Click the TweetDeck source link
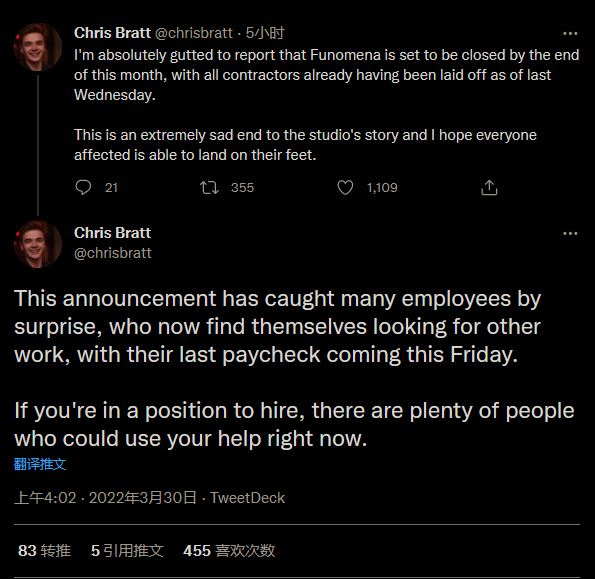The height and width of the screenshot is (579, 595). coord(247,497)
